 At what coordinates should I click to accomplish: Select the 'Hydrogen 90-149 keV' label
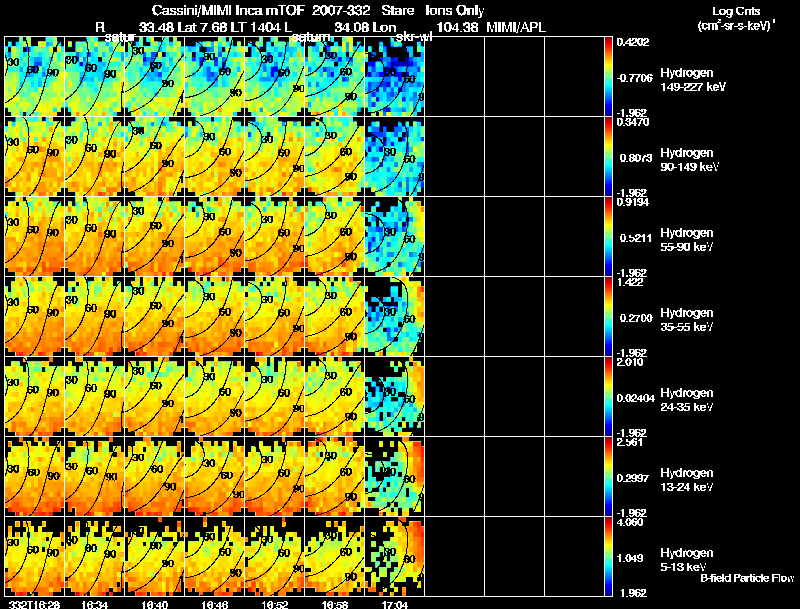[690, 160]
